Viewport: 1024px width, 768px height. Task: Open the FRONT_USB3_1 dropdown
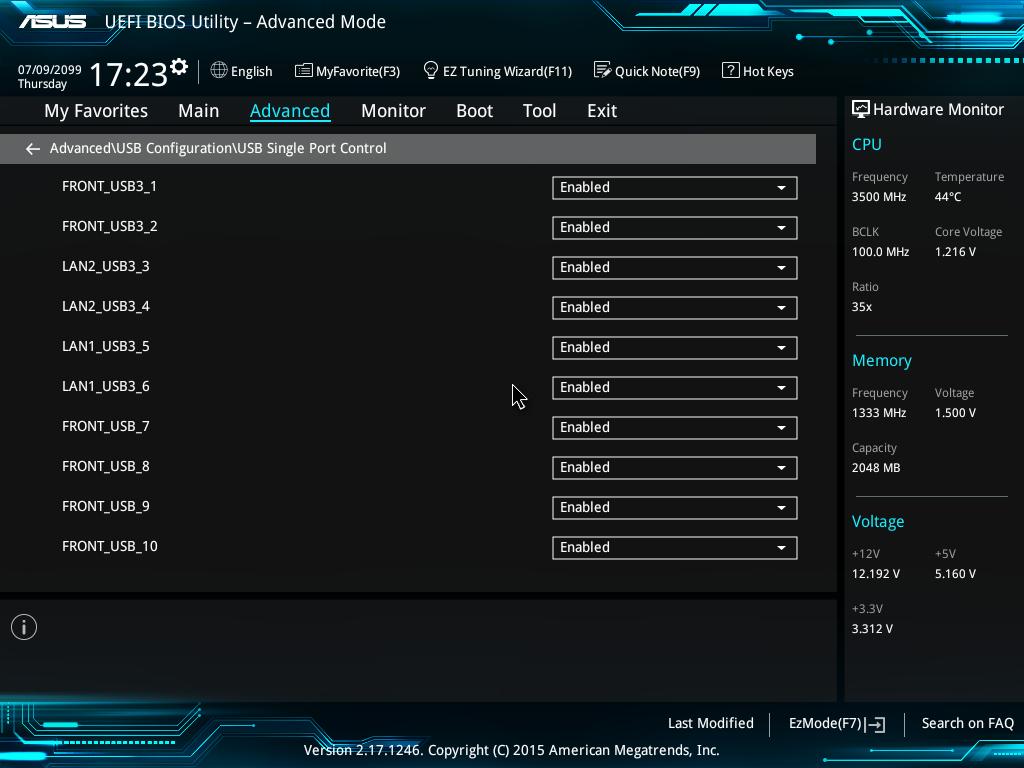click(675, 188)
